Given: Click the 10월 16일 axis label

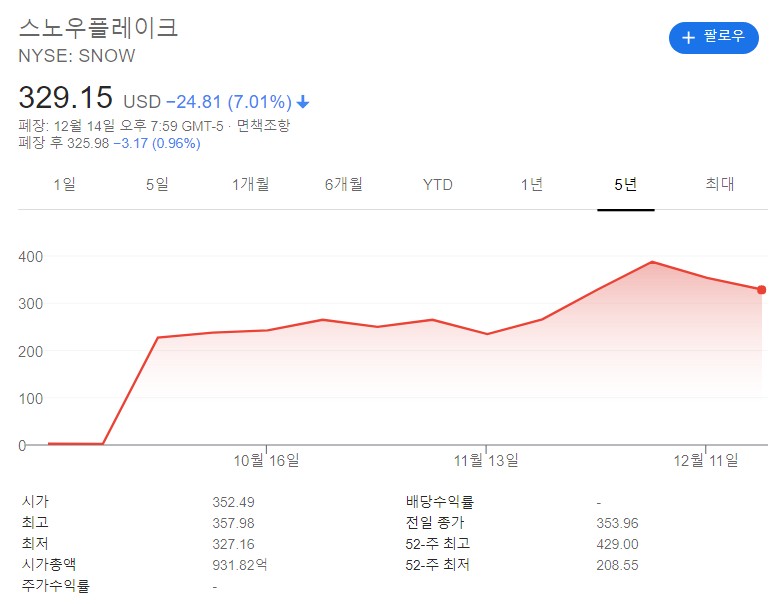Looking at the screenshot, I should [266, 460].
